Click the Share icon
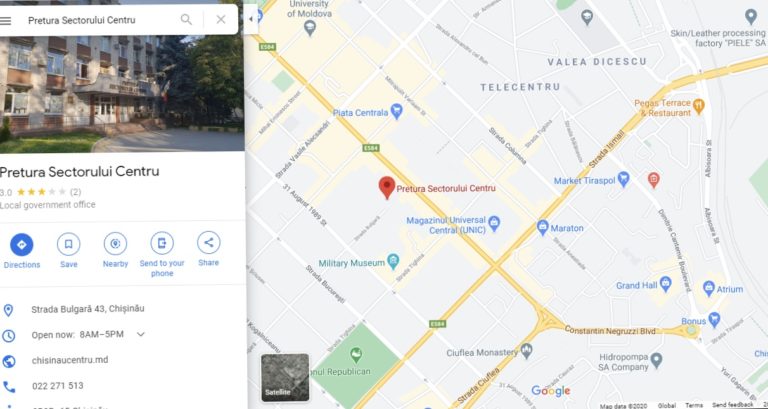Screen dimensions: 768x409 pyautogui.click(x=209, y=242)
